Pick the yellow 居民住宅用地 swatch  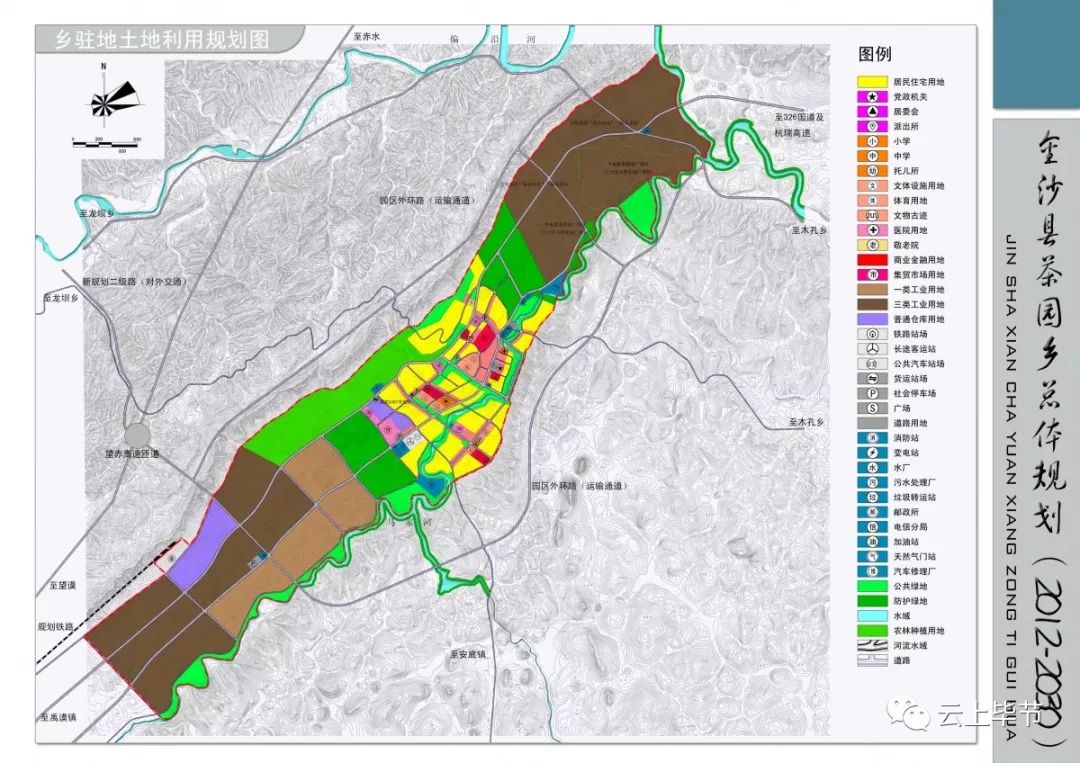click(x=872, y=82)
